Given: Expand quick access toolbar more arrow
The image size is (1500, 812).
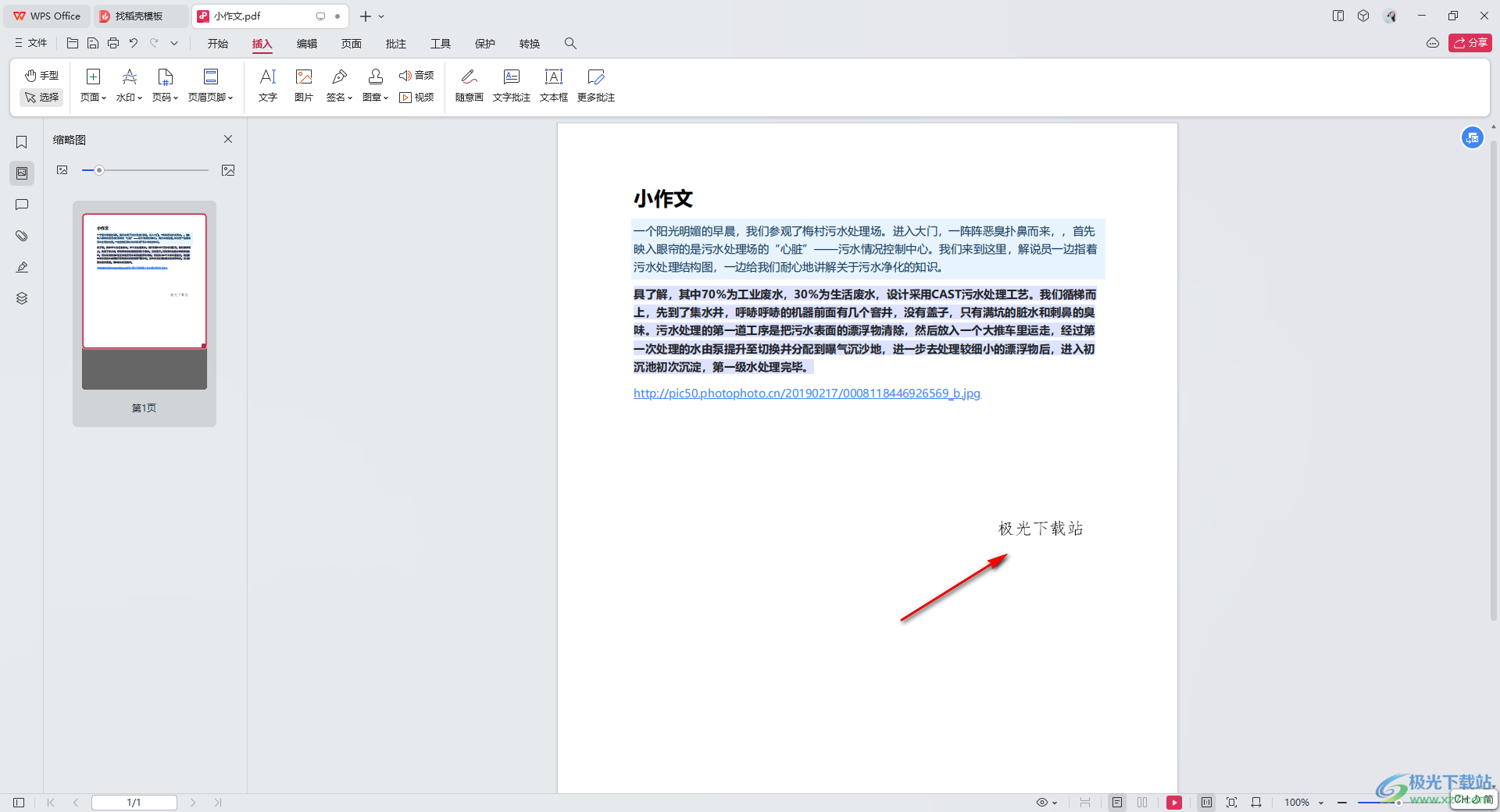Looking at the screenshot, I should (x=174, y=44).
